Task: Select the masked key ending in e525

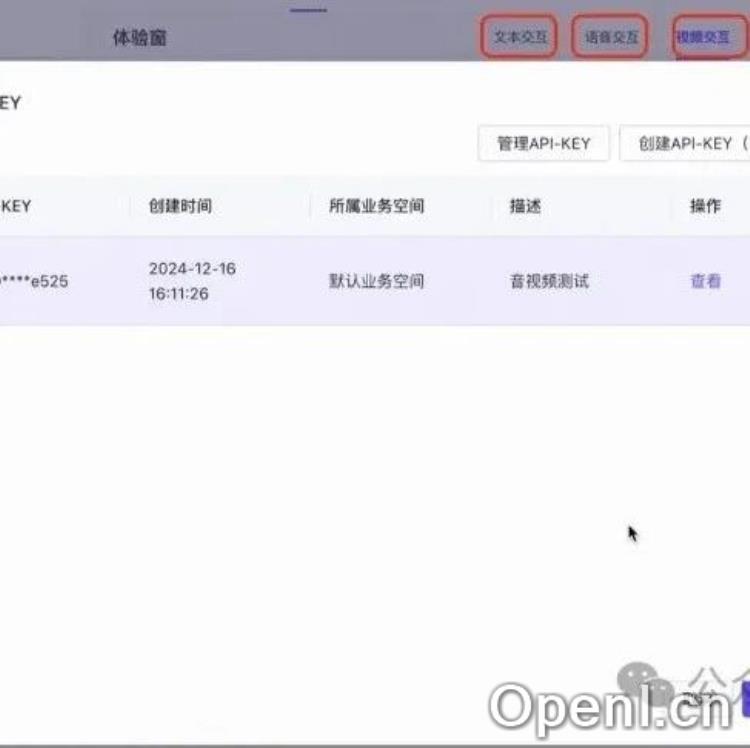Action: [x=33, y=281]
